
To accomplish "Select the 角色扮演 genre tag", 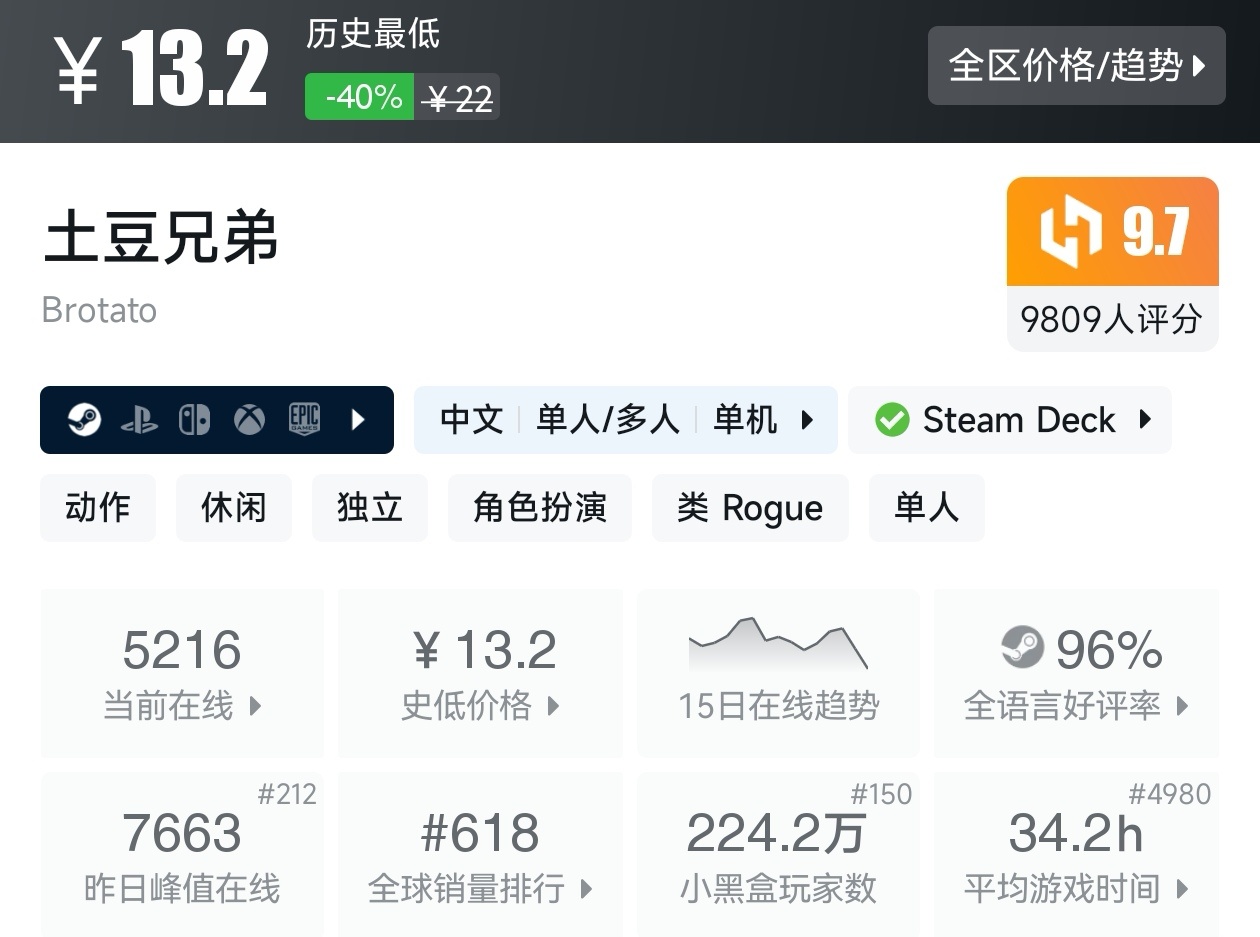I will click(x=540, y=508).
